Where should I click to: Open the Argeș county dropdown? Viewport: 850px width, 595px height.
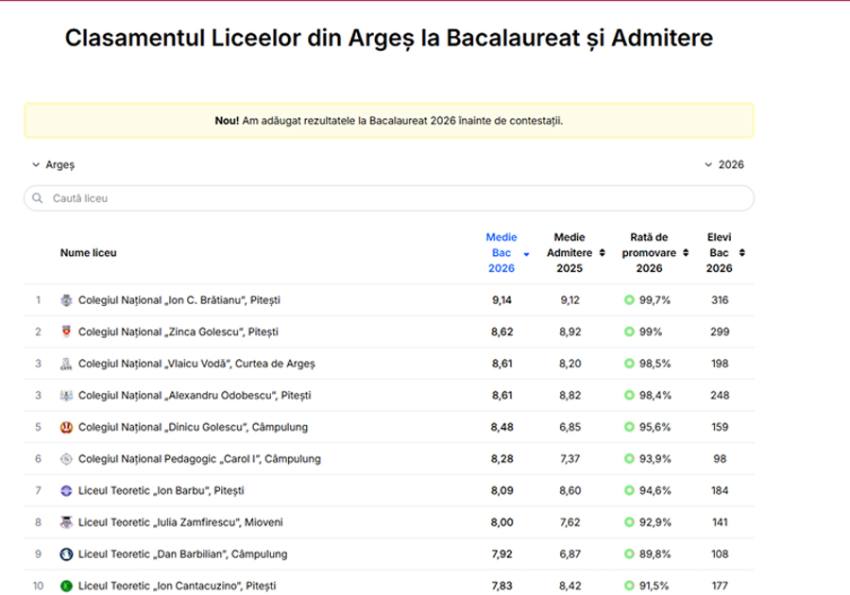point(53,165)
